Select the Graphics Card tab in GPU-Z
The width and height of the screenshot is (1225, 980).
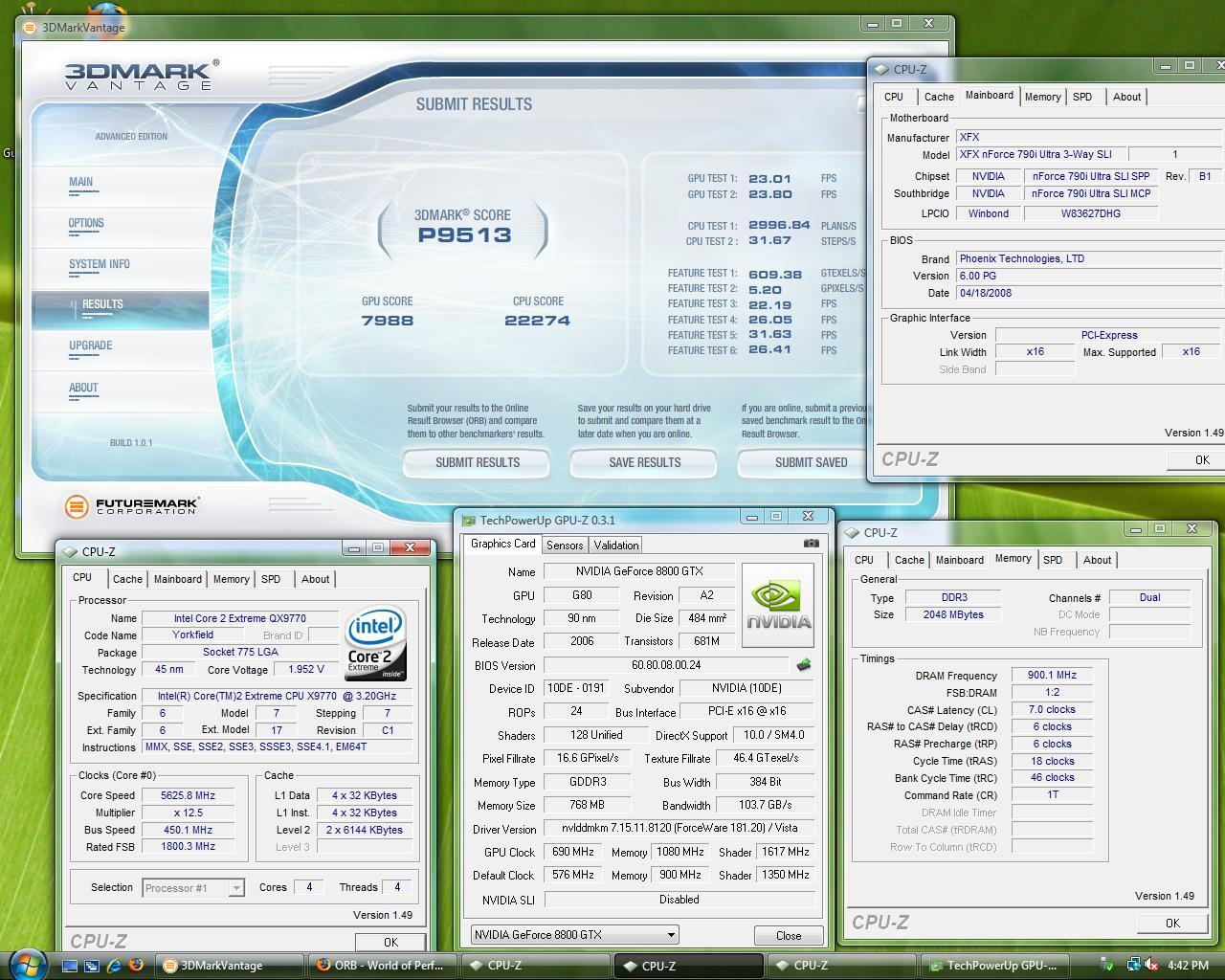click(x=502, y=544)
